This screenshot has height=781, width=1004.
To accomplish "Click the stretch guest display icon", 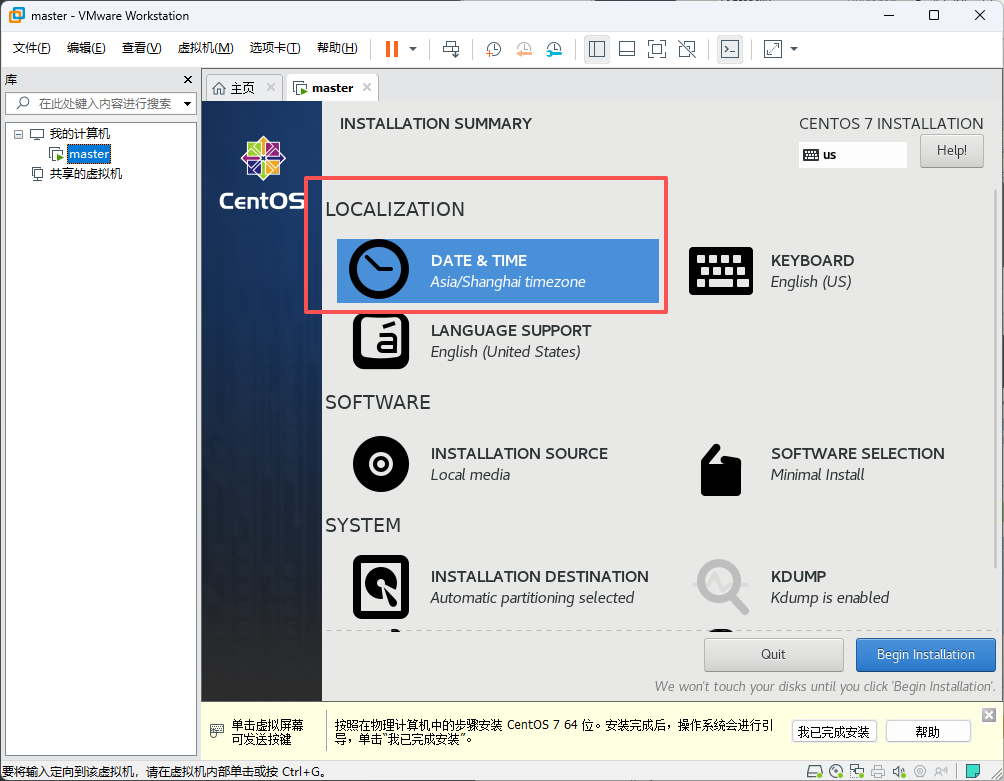I will point(773,49).
